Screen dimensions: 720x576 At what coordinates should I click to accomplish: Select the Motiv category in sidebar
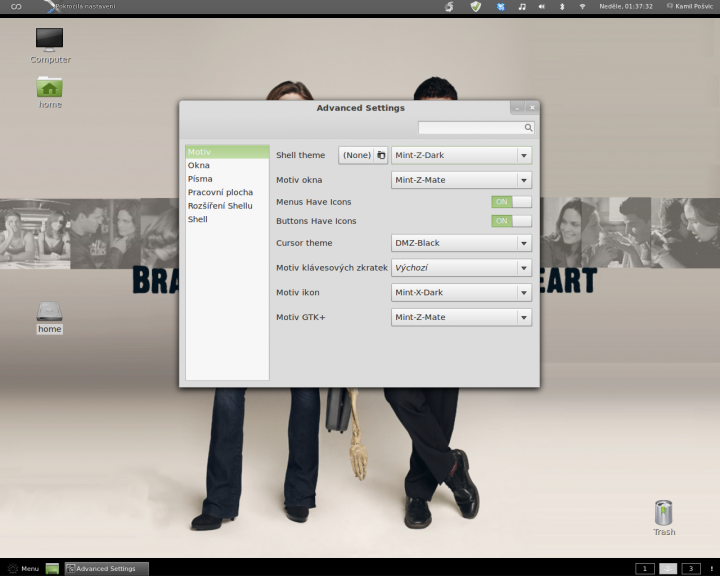[227, 152]
